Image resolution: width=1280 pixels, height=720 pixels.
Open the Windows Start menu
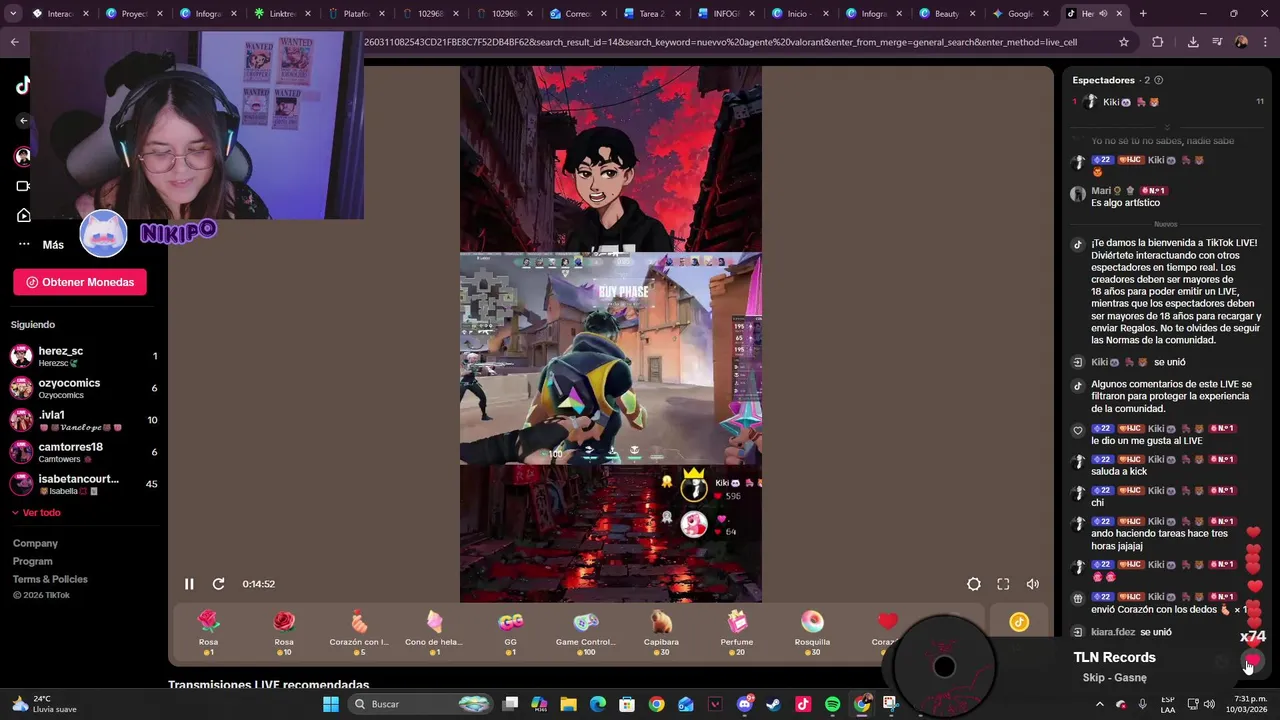(x=331, y=704)
